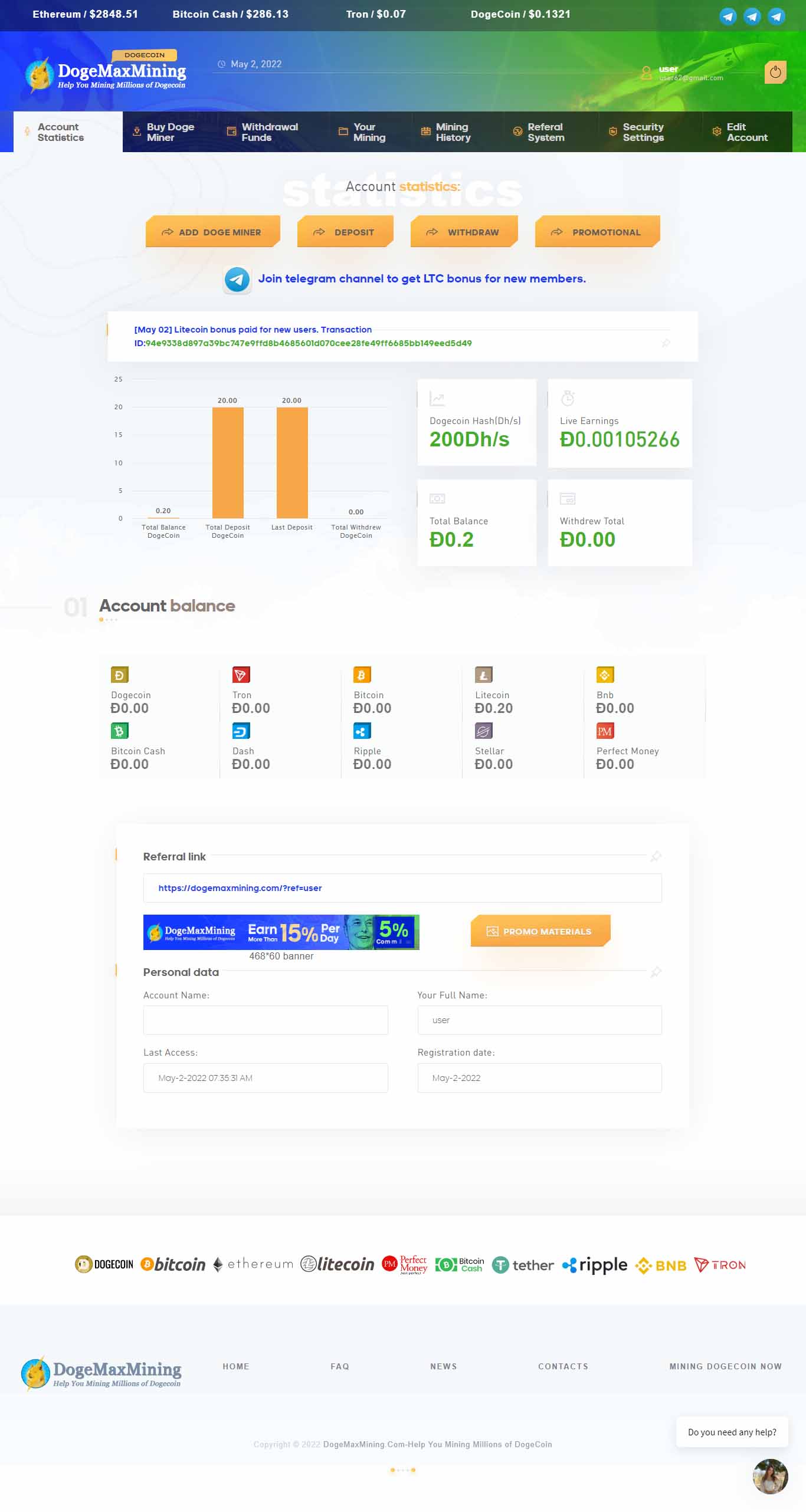Follow the Join telegram channel LTC bonus link
Image resolution: width=806 pixels, height=1512 pixels.
tap(422, 278)
